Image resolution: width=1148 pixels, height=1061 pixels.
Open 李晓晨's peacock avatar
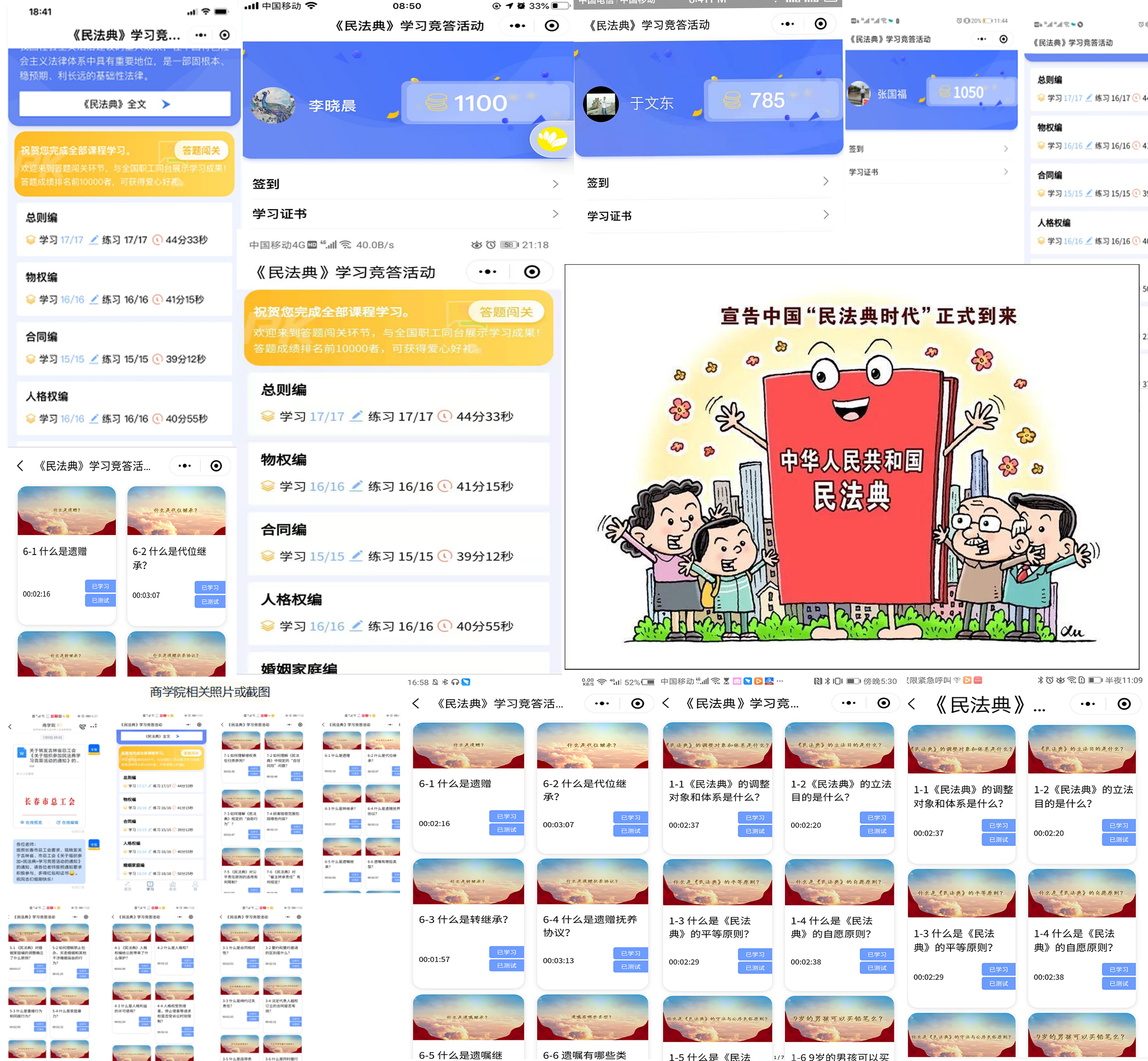click(x=273, y=105)
